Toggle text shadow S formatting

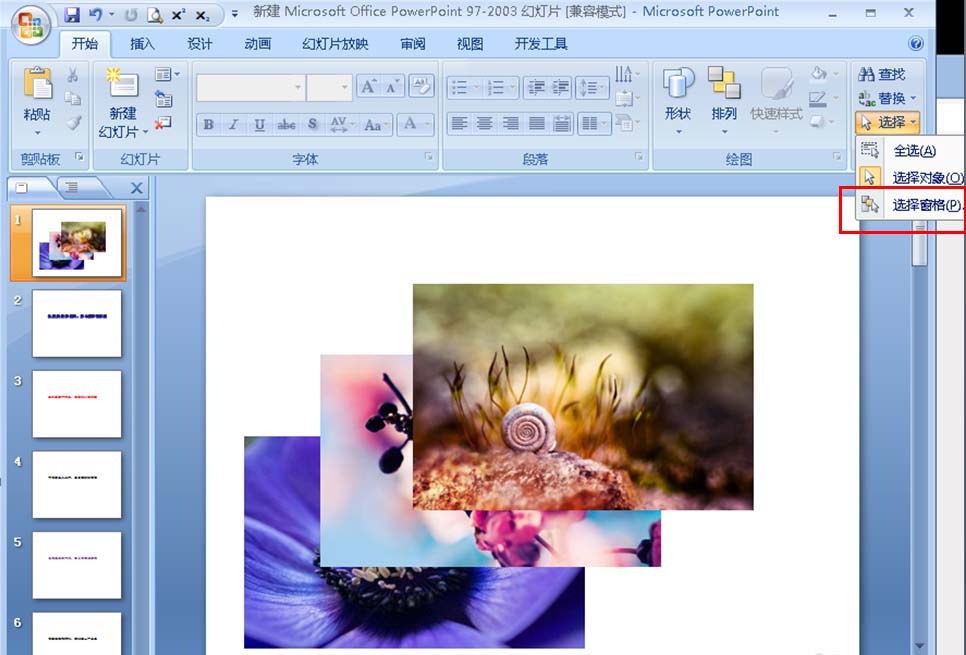coord(312,124)
